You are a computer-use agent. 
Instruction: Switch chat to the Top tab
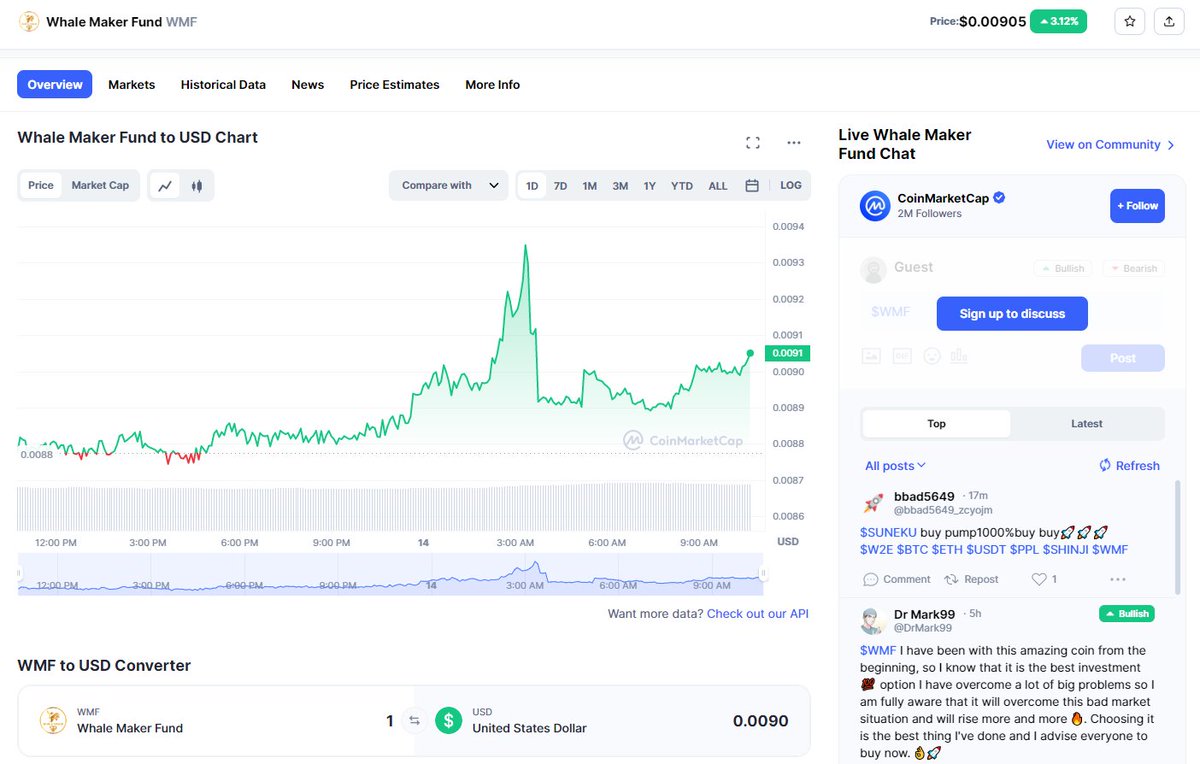click(x=936, y=424)
